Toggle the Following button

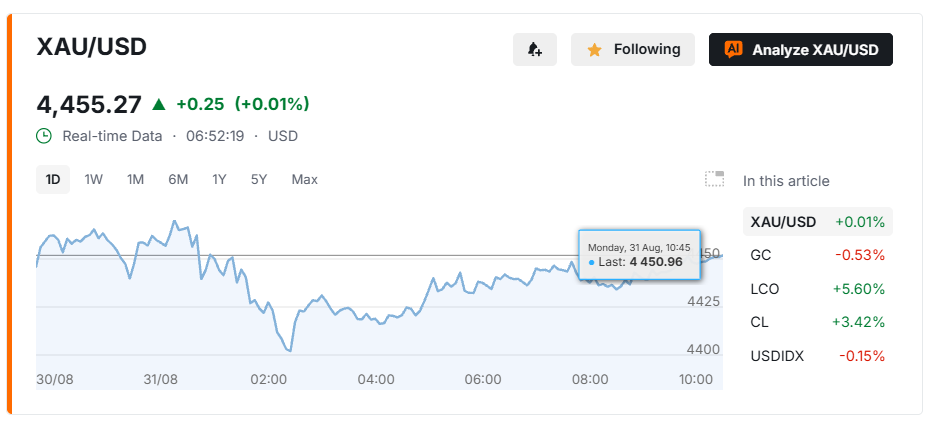(632, 49)
